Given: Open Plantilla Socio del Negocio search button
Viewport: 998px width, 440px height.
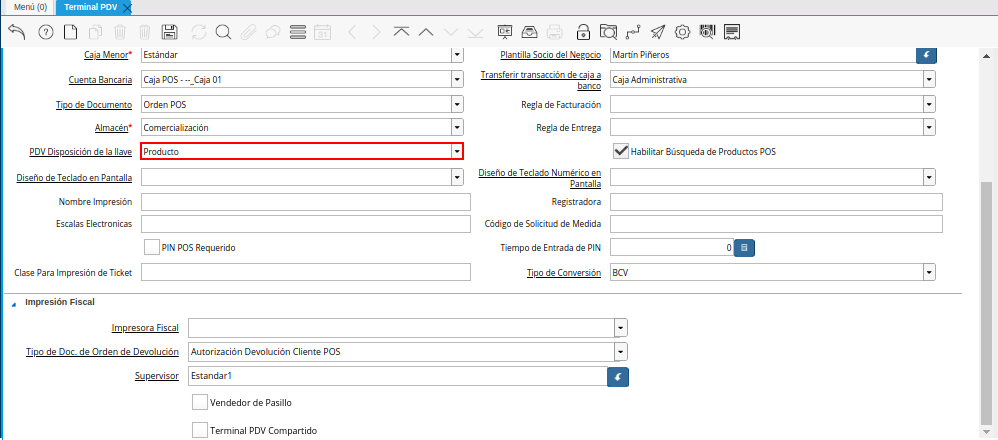Looking at the screenshot, I should (926, 55).
